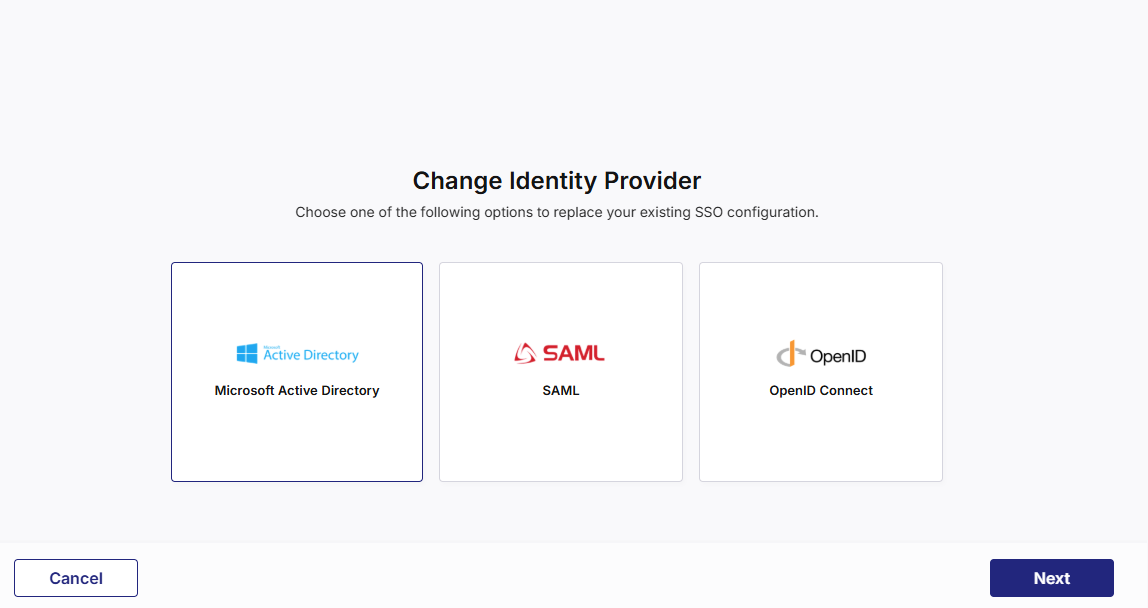Select the SAML identity provider card
This screenshot has height=608, width=1148.
(x=560, y=371)
